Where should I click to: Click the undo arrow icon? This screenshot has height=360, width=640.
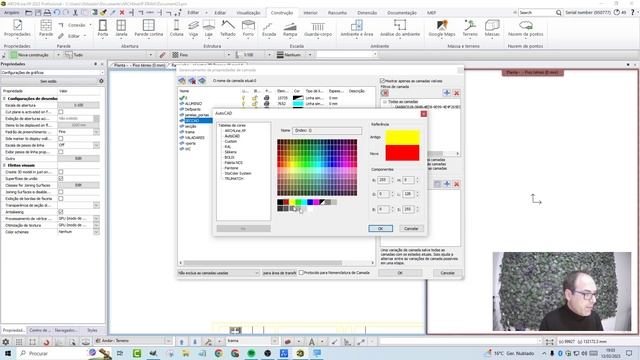[x=57, y=13]
